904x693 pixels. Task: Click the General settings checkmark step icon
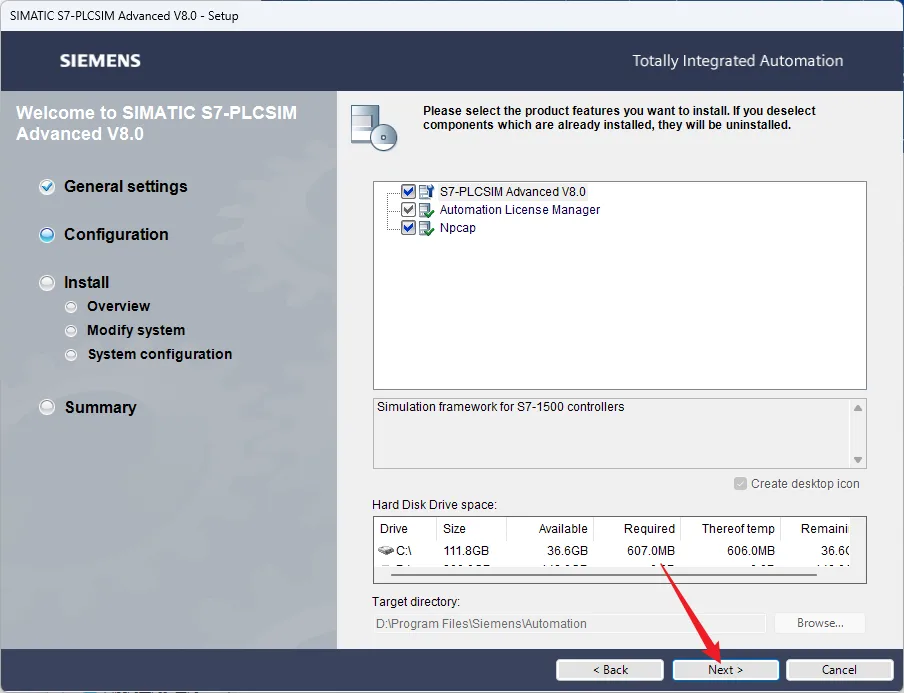click(x=47, y=187)
